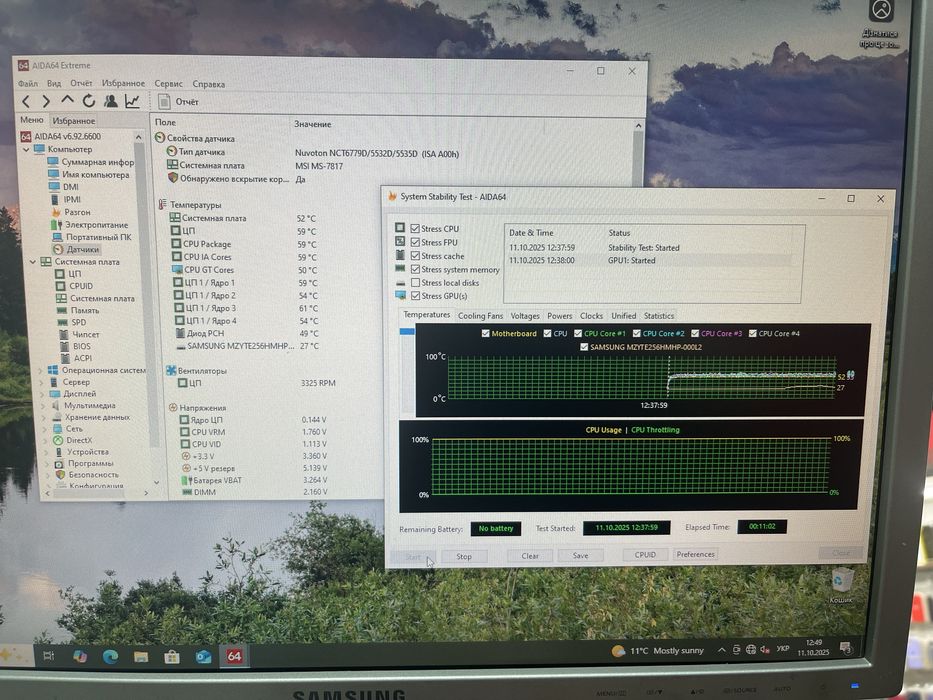Select Датчики in the tree
This screenshot has height=700, width=933.
[x=76, y=249]
